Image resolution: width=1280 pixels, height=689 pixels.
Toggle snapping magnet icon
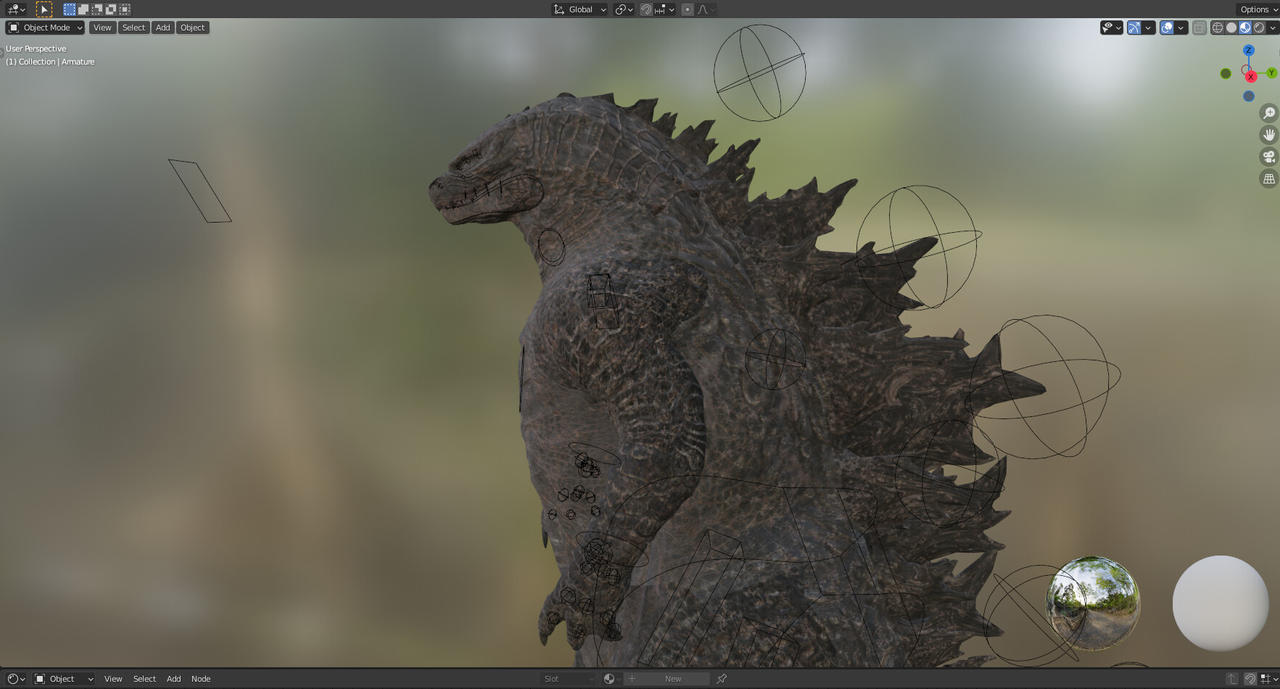tap(646, 9)
